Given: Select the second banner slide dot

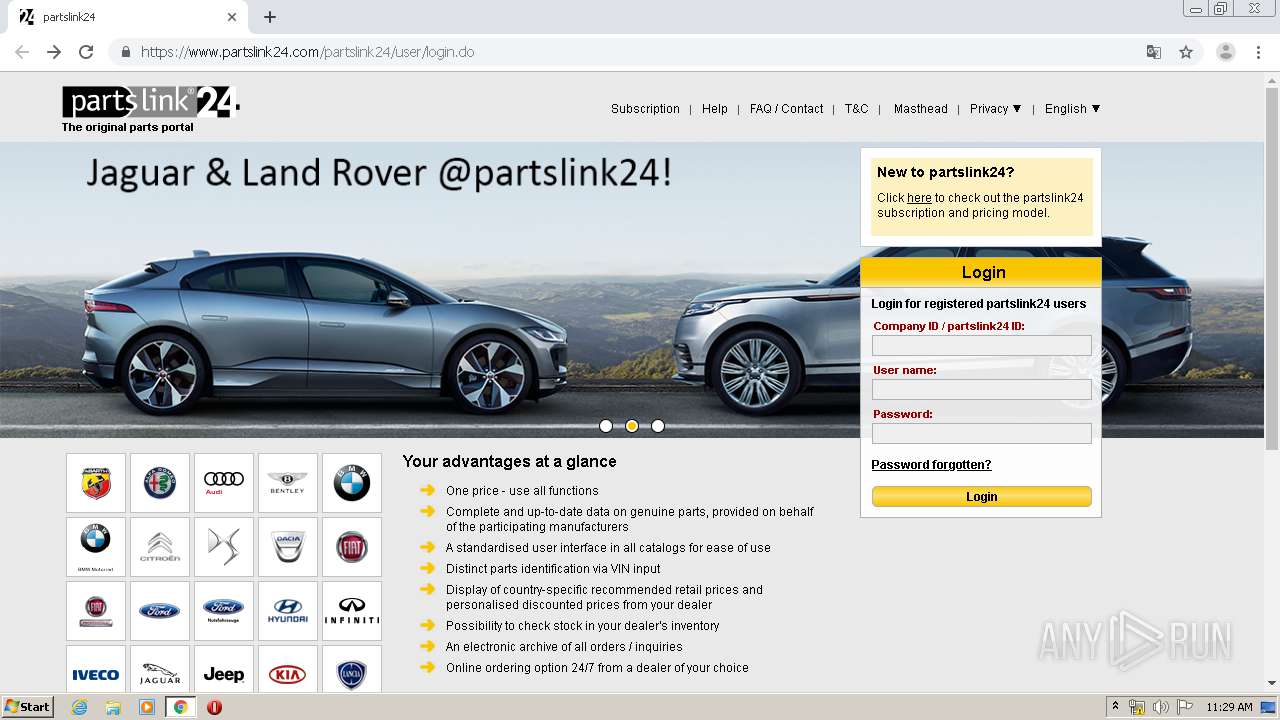Looking at the screenshot, I should [632, 426].
